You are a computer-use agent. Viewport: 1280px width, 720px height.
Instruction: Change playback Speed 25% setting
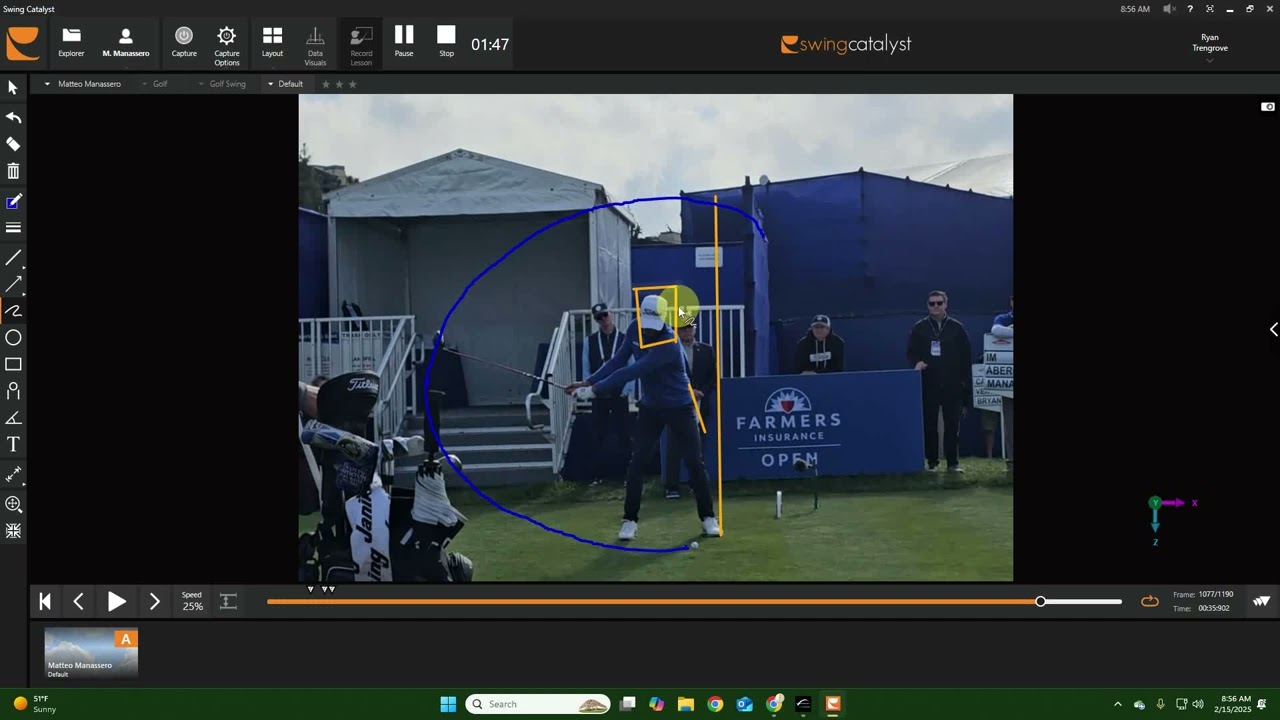tap(192, 601)
